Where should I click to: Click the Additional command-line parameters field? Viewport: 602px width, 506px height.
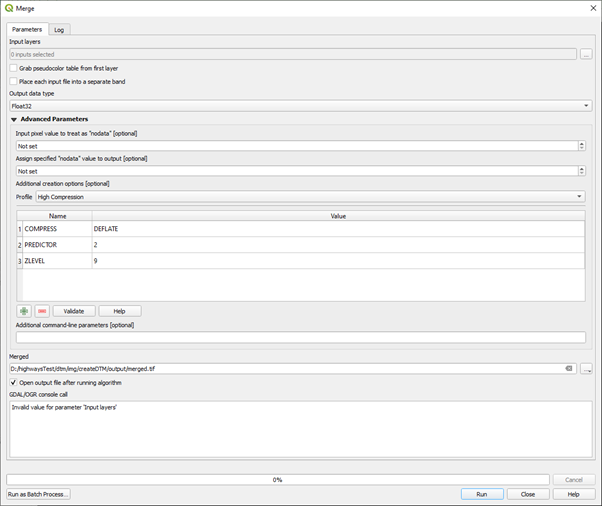[300, 337]
